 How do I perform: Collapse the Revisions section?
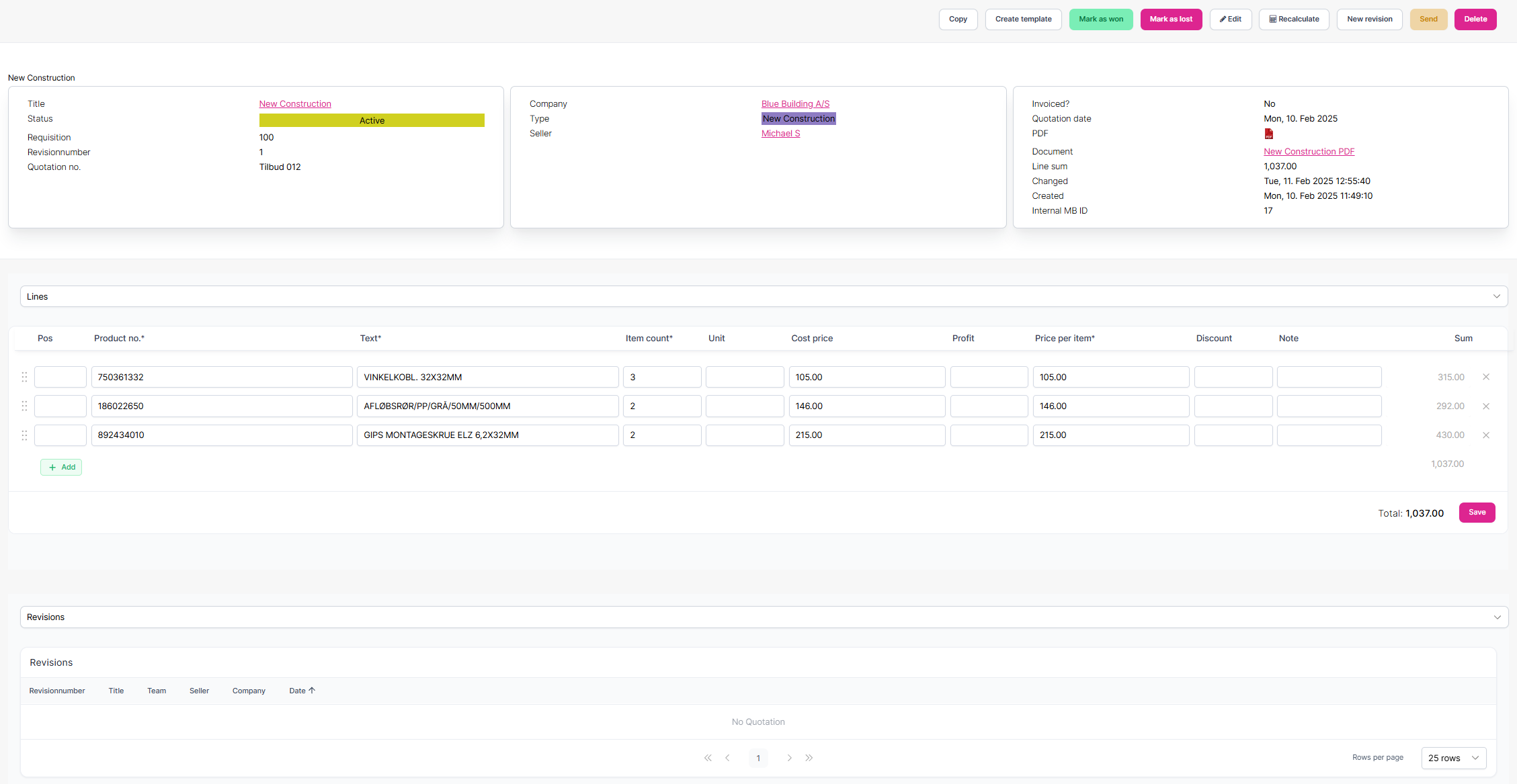(1496, 617)
